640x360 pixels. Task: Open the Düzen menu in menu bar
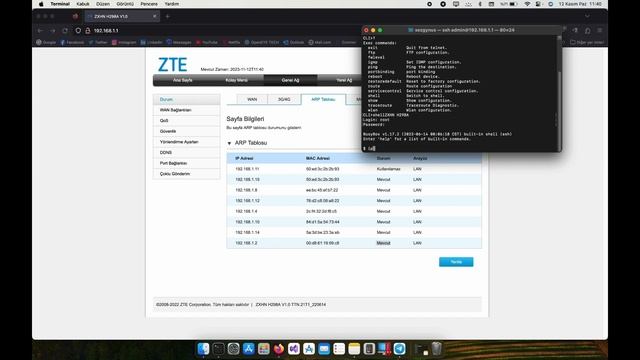pos(103,4)
